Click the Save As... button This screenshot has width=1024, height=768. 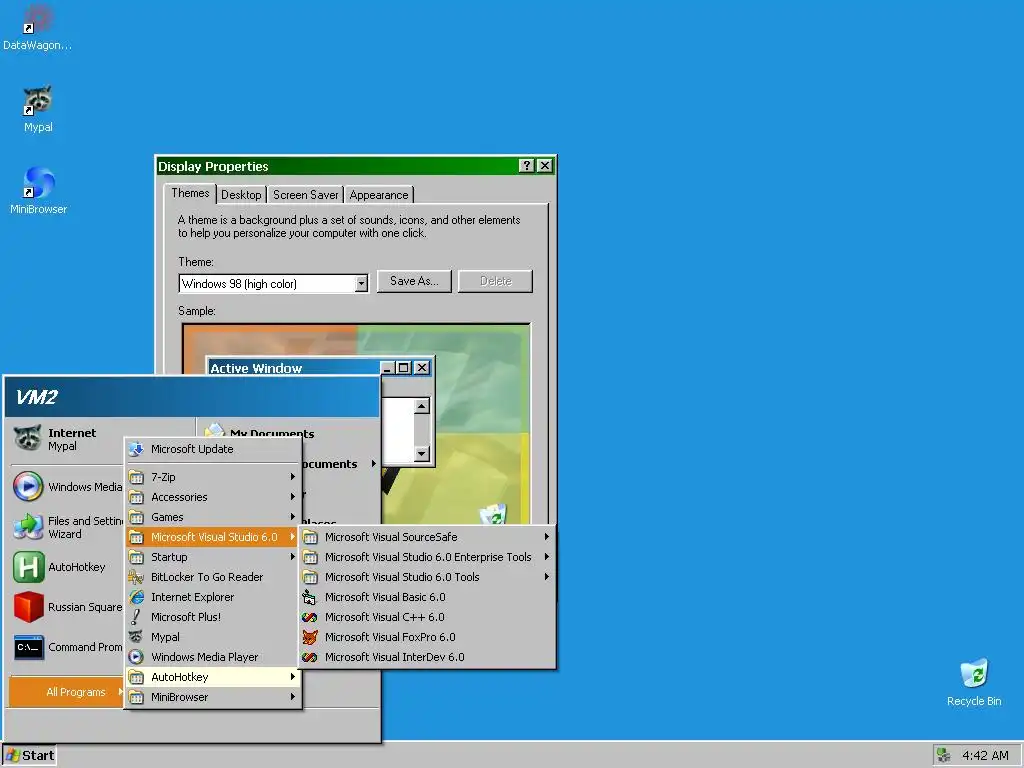point(414,281)
